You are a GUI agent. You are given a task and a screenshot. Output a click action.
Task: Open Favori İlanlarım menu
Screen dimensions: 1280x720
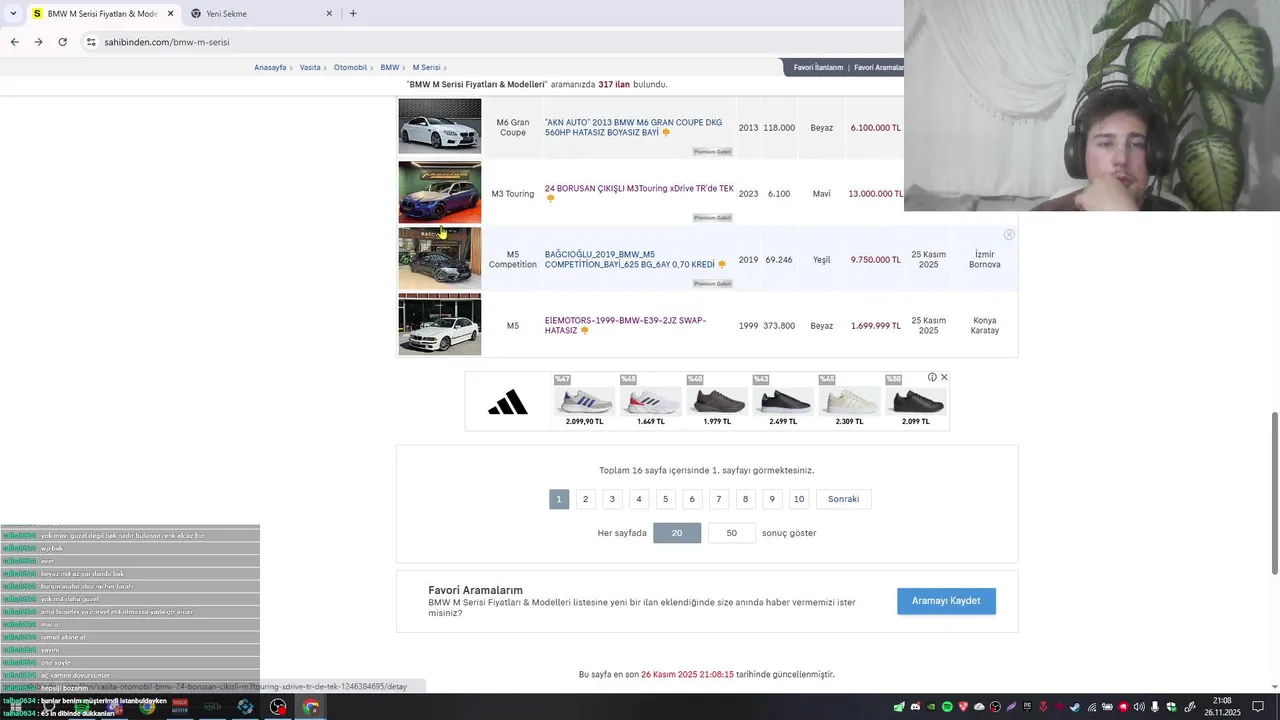click(818, 67)
